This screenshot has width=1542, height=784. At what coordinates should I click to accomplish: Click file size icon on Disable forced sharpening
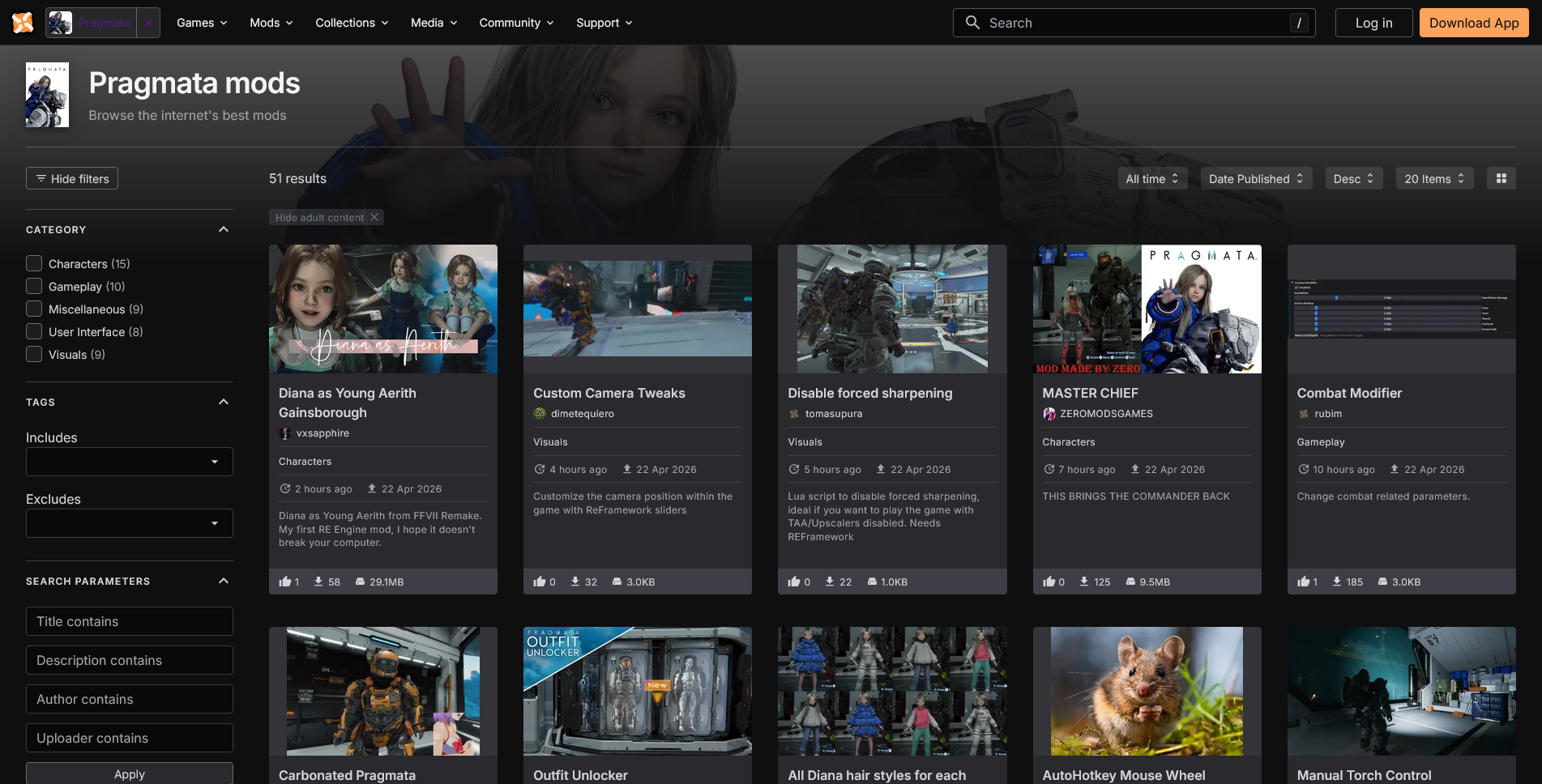click(x=872, y=582)
